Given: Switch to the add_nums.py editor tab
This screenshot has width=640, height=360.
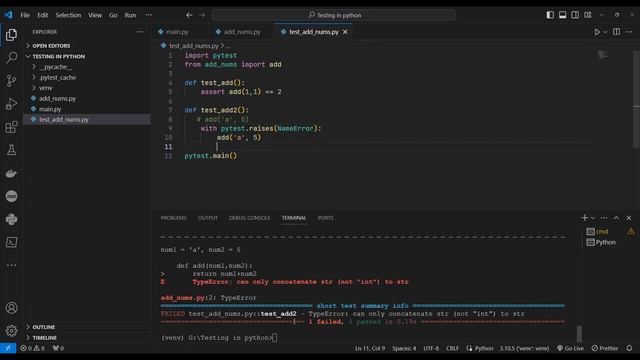Looking at the screenshot, I should pyautogui.click(x=242, y=32).
